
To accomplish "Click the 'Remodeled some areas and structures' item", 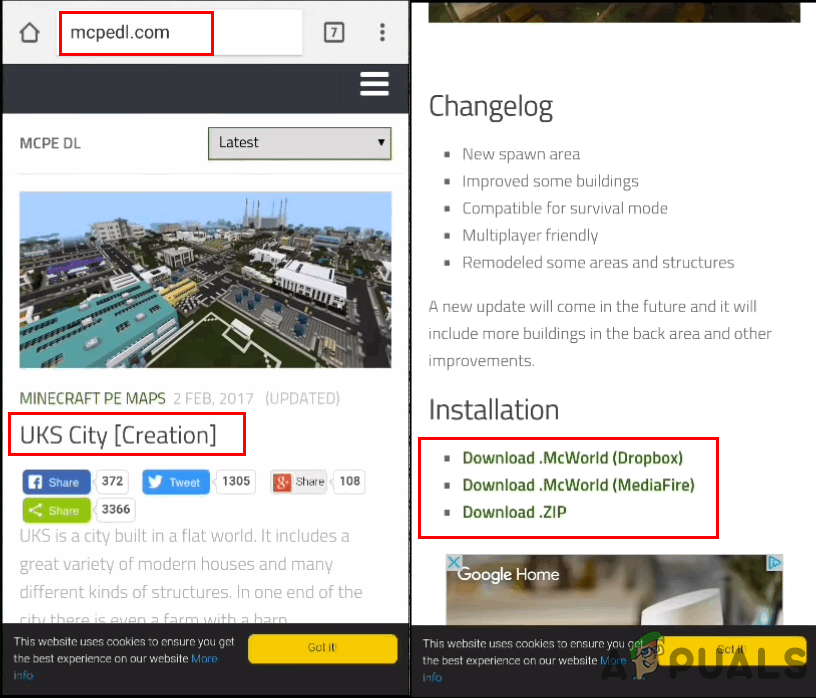I will [x=598, y=263].
